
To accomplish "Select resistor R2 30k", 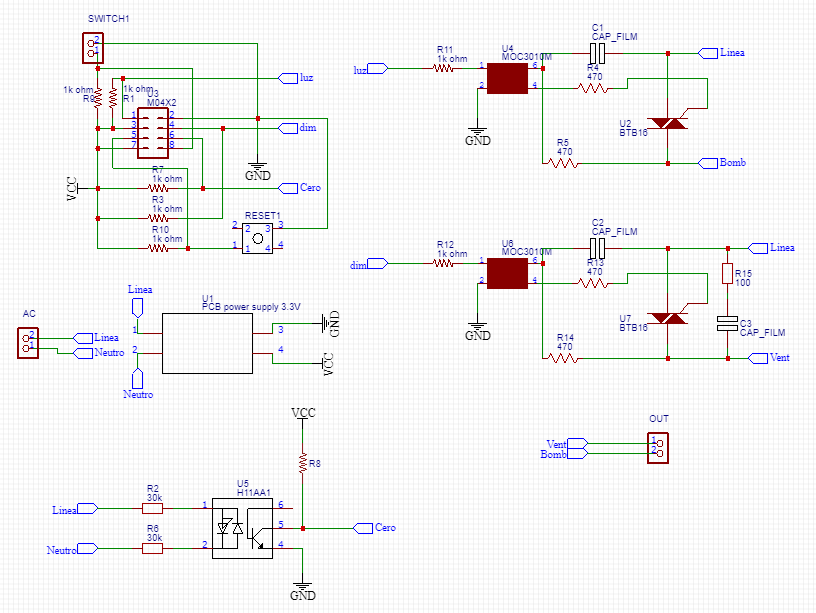I will pyautogui.click(x=152, y=508).
